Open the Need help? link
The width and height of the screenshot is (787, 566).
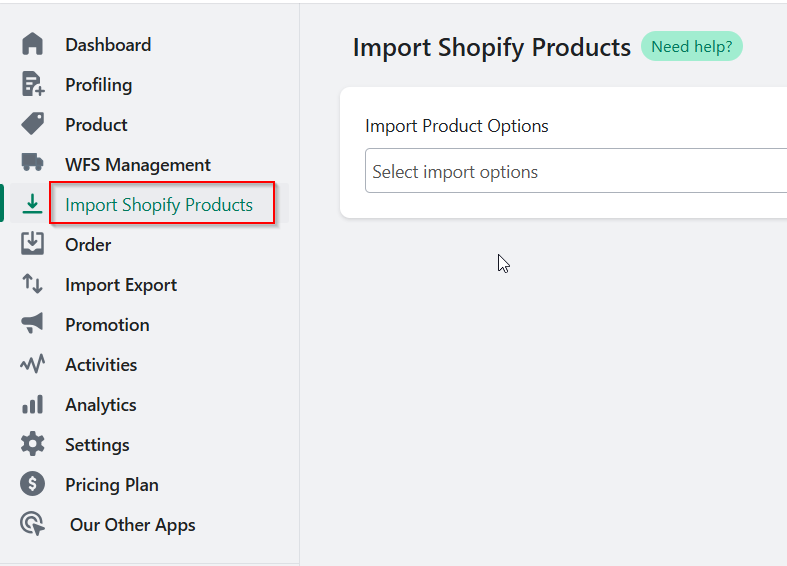692,47
